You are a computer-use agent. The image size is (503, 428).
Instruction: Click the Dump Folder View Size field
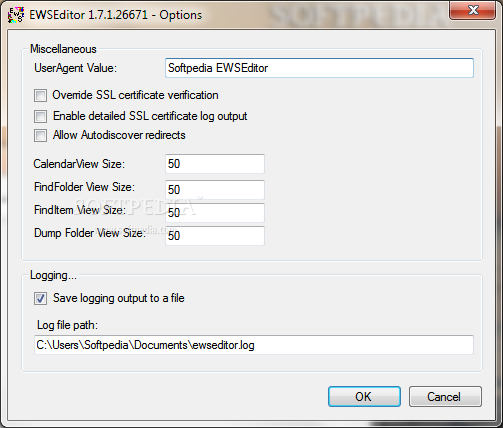(x=215, y=236)
